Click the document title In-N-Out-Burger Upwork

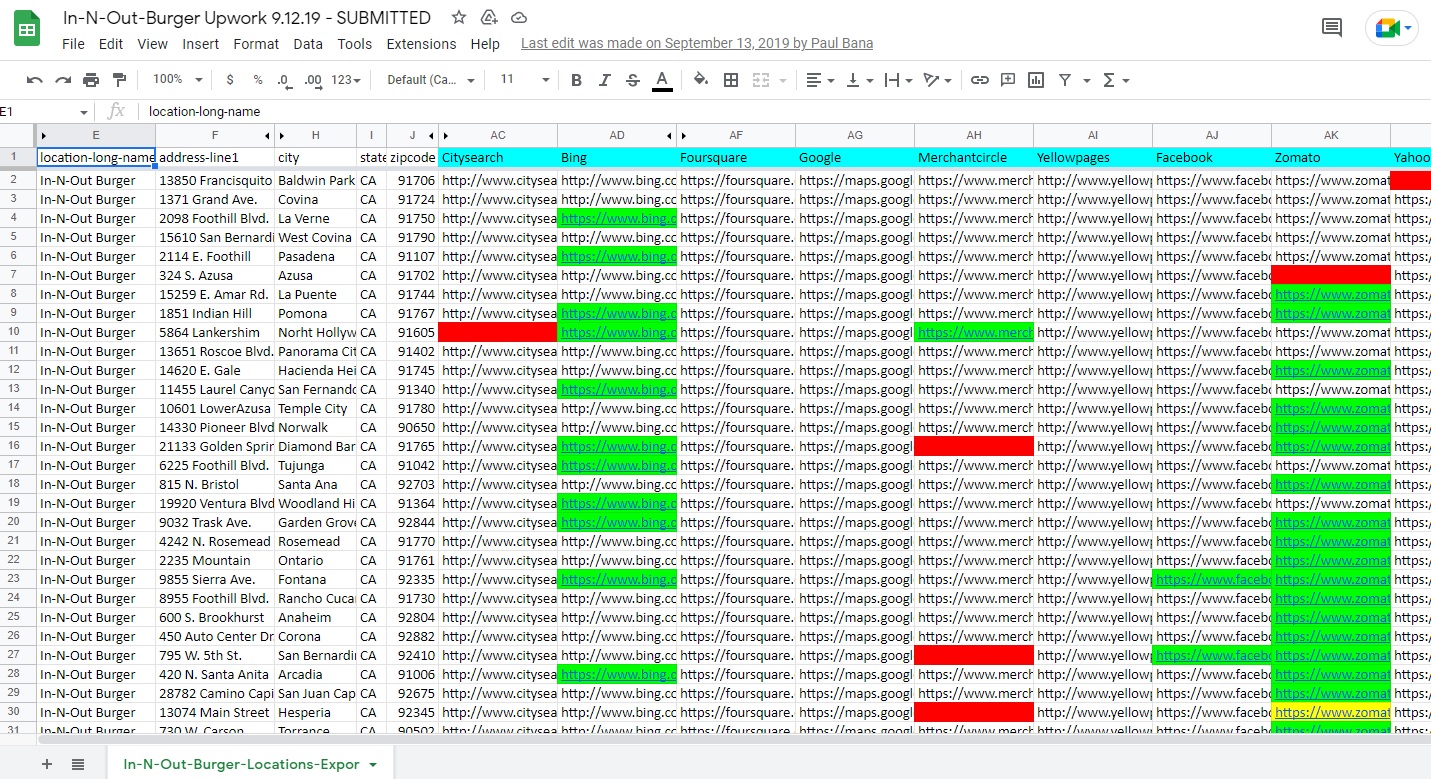(247, 18)
